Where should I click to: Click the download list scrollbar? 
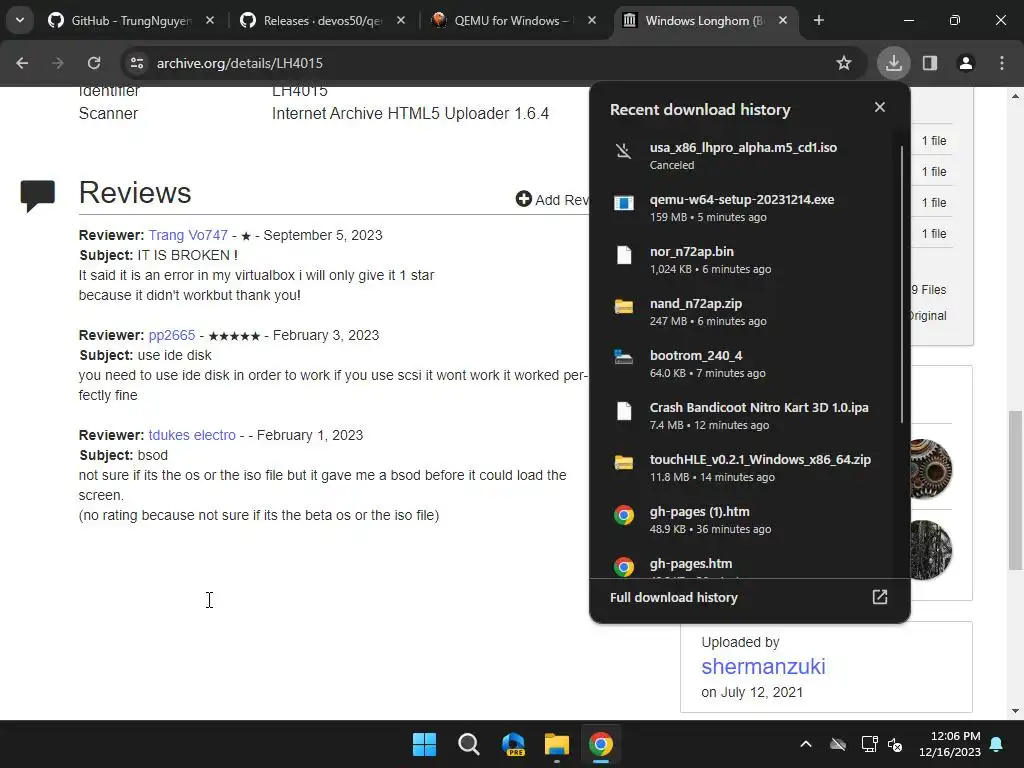(901, 284)
